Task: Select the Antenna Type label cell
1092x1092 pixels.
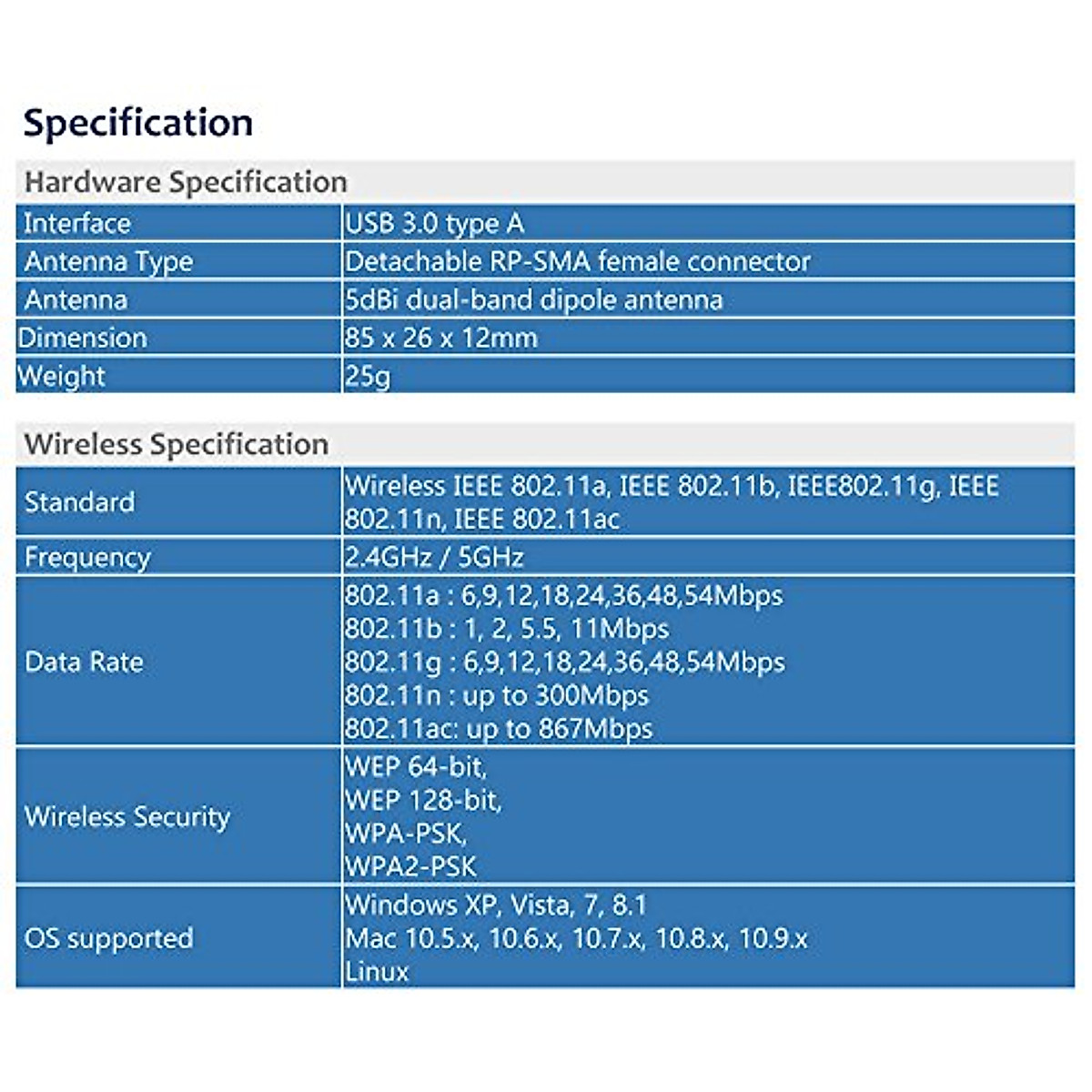Action: pyautogui.click(x=108, y=262)
